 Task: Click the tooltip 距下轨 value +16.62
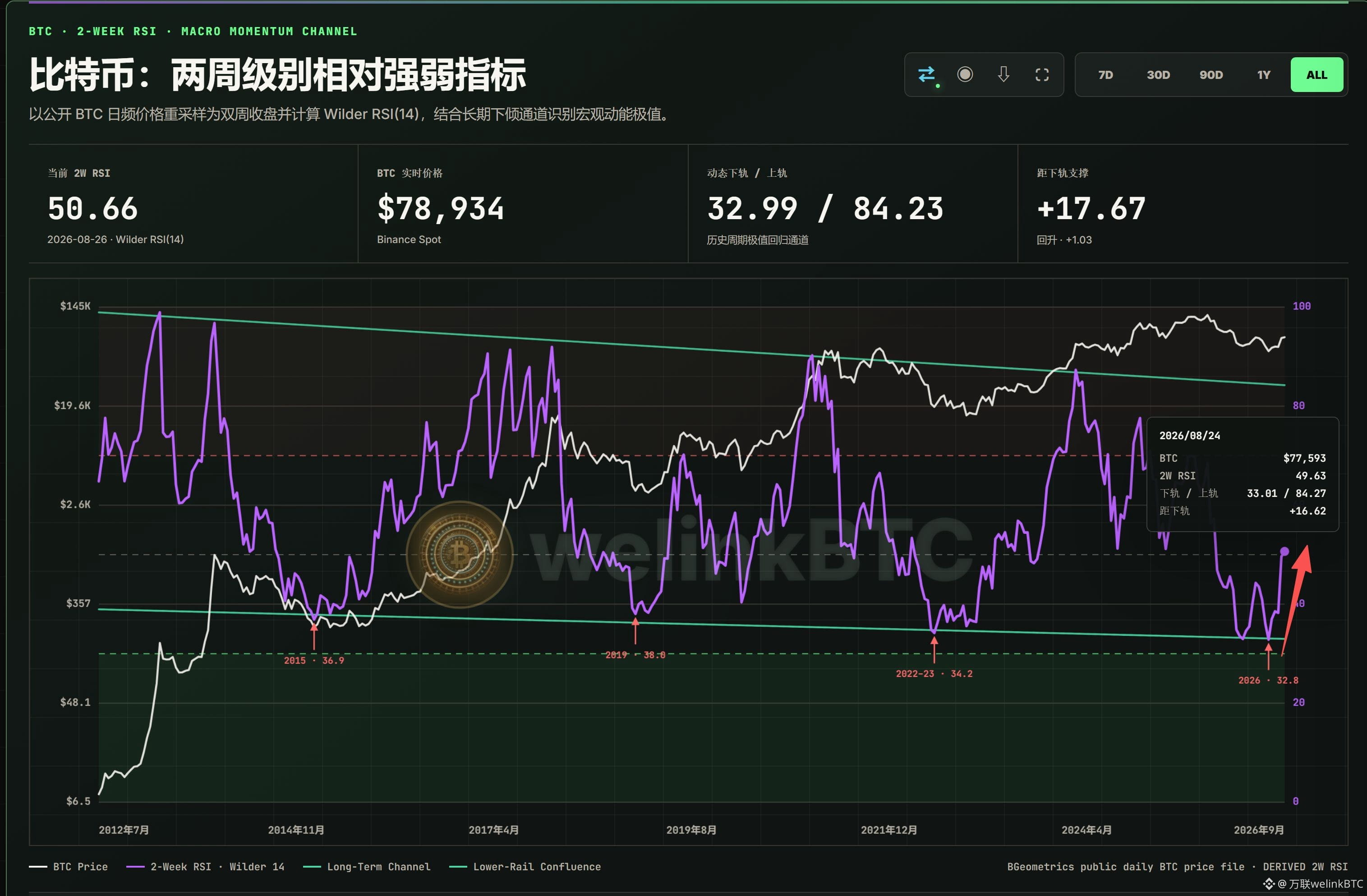coord(1308,511)
